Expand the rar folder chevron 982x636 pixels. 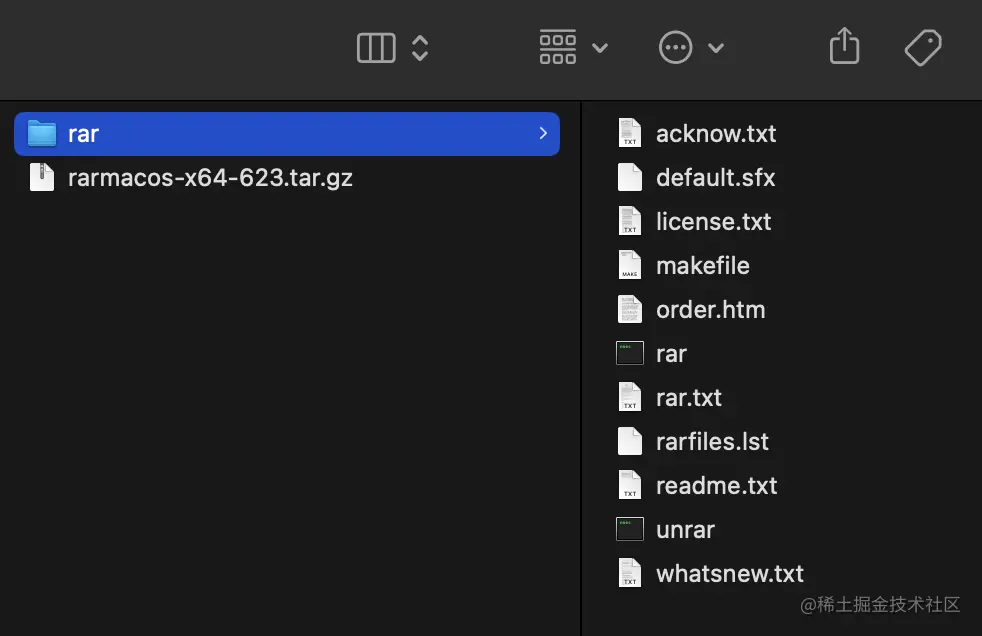coord(543,133)
